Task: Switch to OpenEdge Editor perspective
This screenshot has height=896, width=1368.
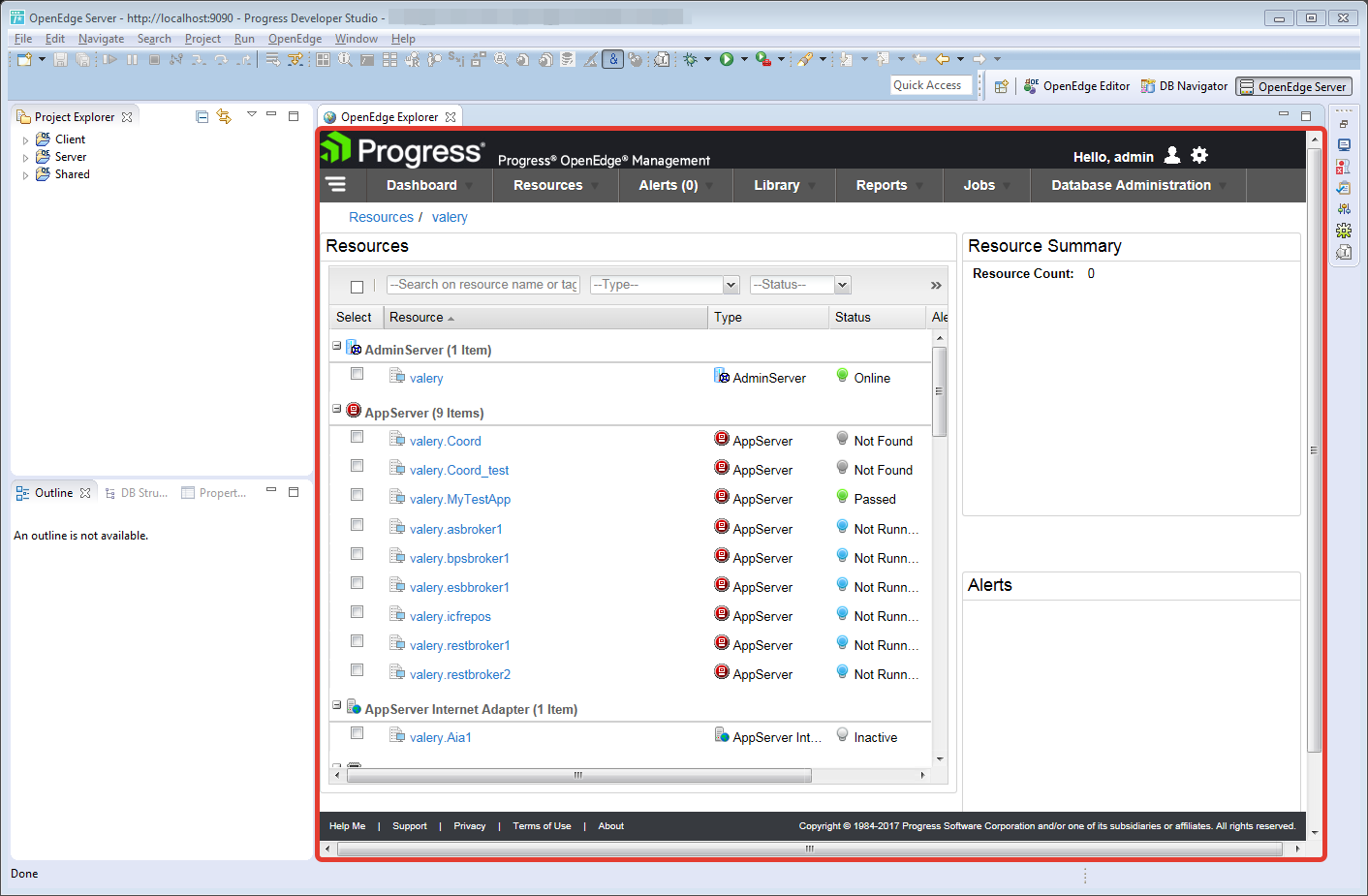Action: point(1076,86)
